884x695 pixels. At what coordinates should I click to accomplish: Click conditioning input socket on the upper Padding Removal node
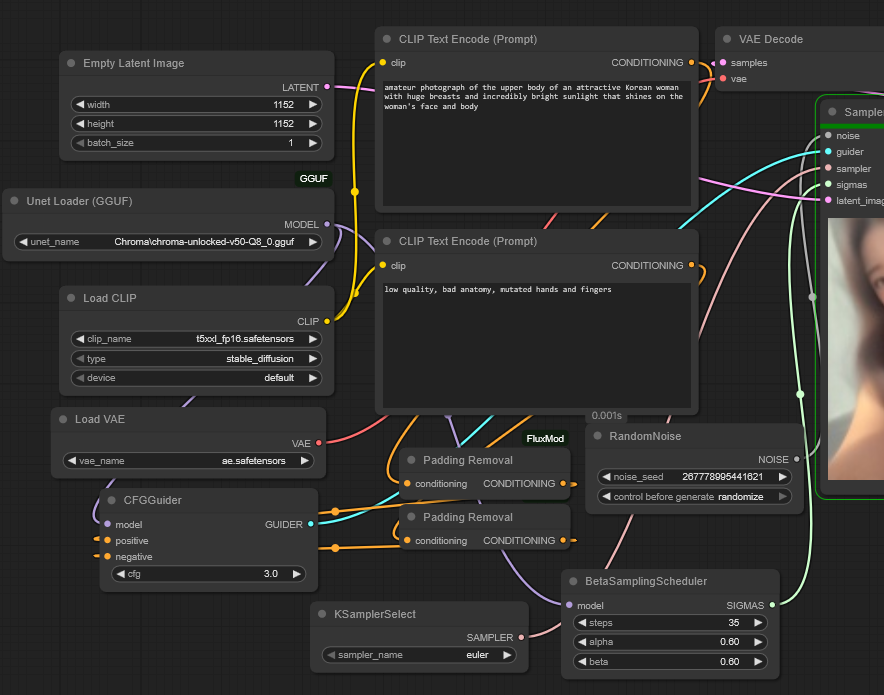(x=407, y=484)
